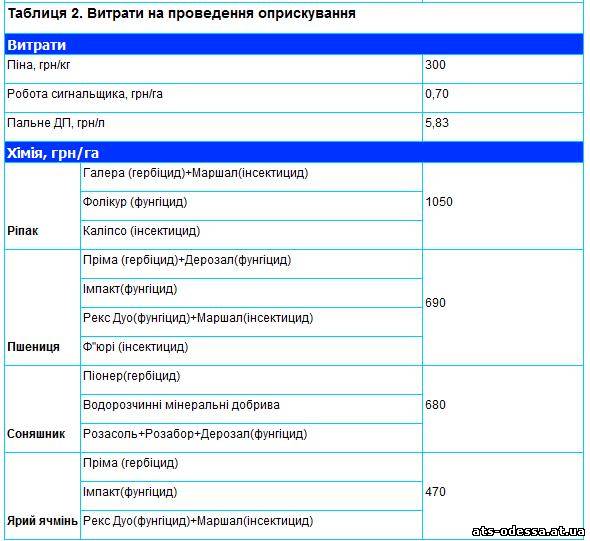The width and height of the screenshot is (590, 541).
Task: Select the 'Пшениця' crop label
Action: 33,346
